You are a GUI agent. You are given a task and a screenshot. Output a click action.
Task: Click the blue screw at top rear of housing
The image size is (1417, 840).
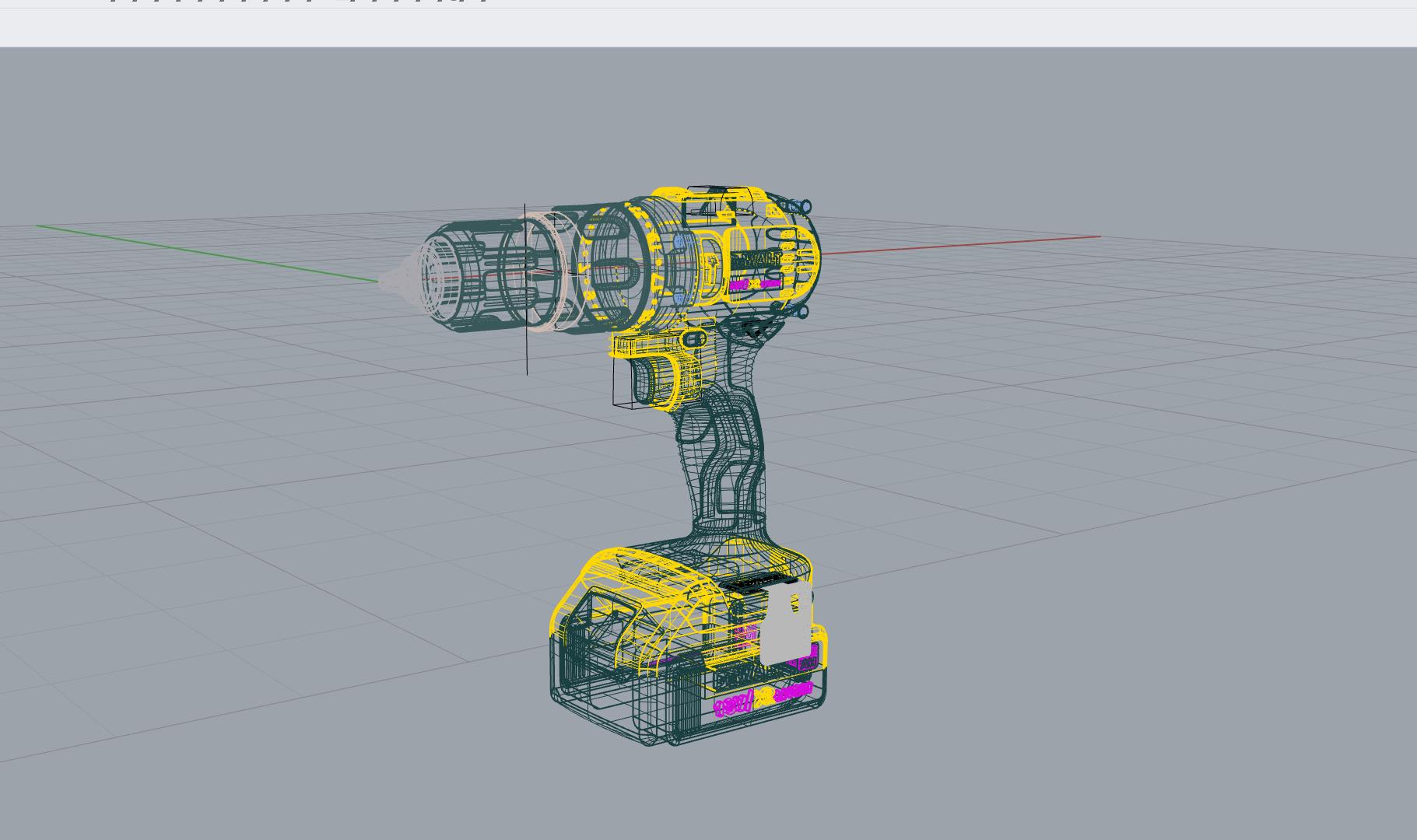tap(800, 207)
